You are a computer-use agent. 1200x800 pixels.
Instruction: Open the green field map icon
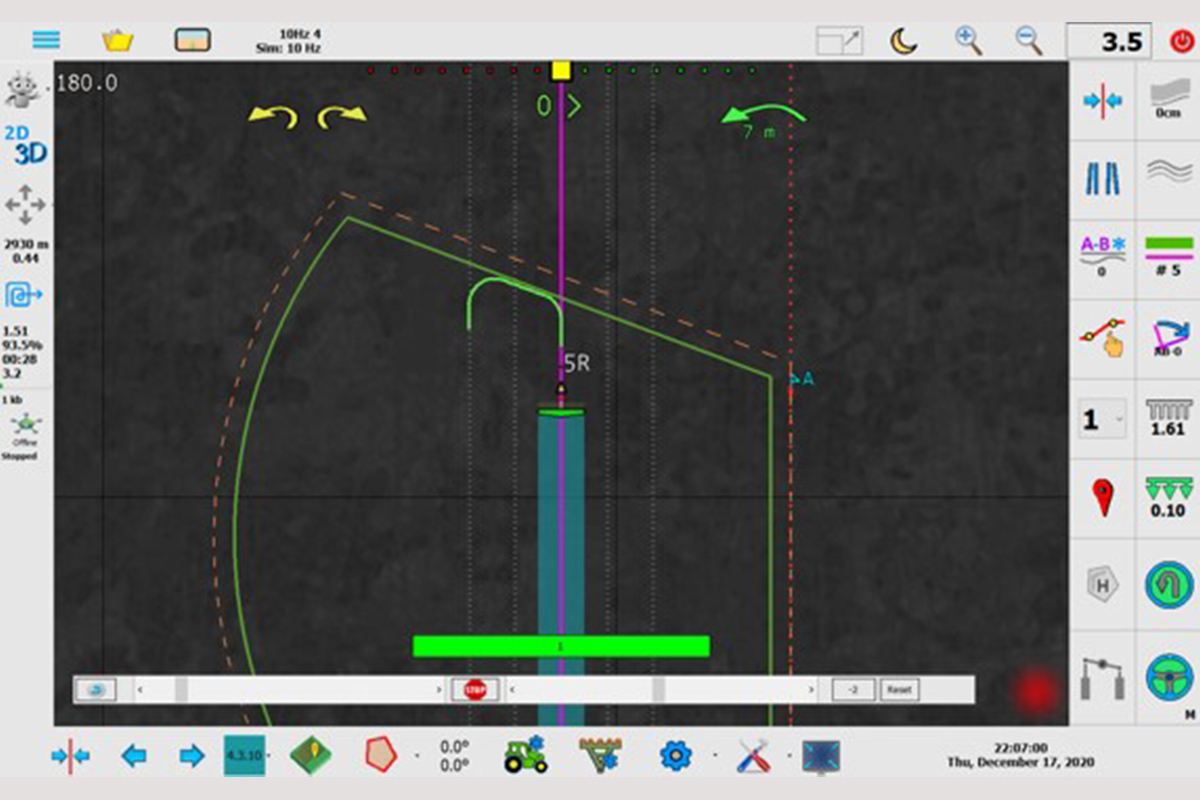click(309, 756)
